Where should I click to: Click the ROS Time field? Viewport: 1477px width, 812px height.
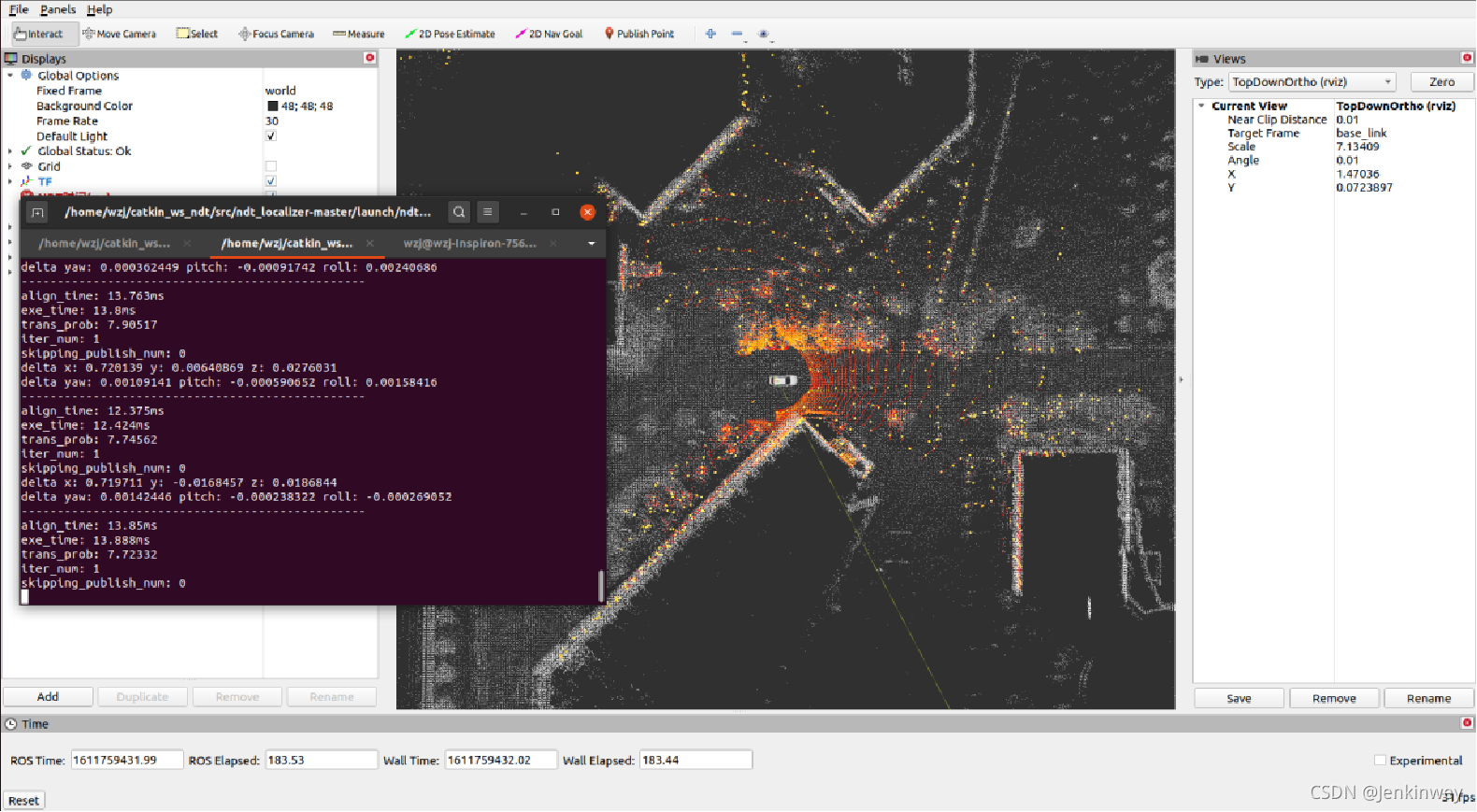(127, 761)
